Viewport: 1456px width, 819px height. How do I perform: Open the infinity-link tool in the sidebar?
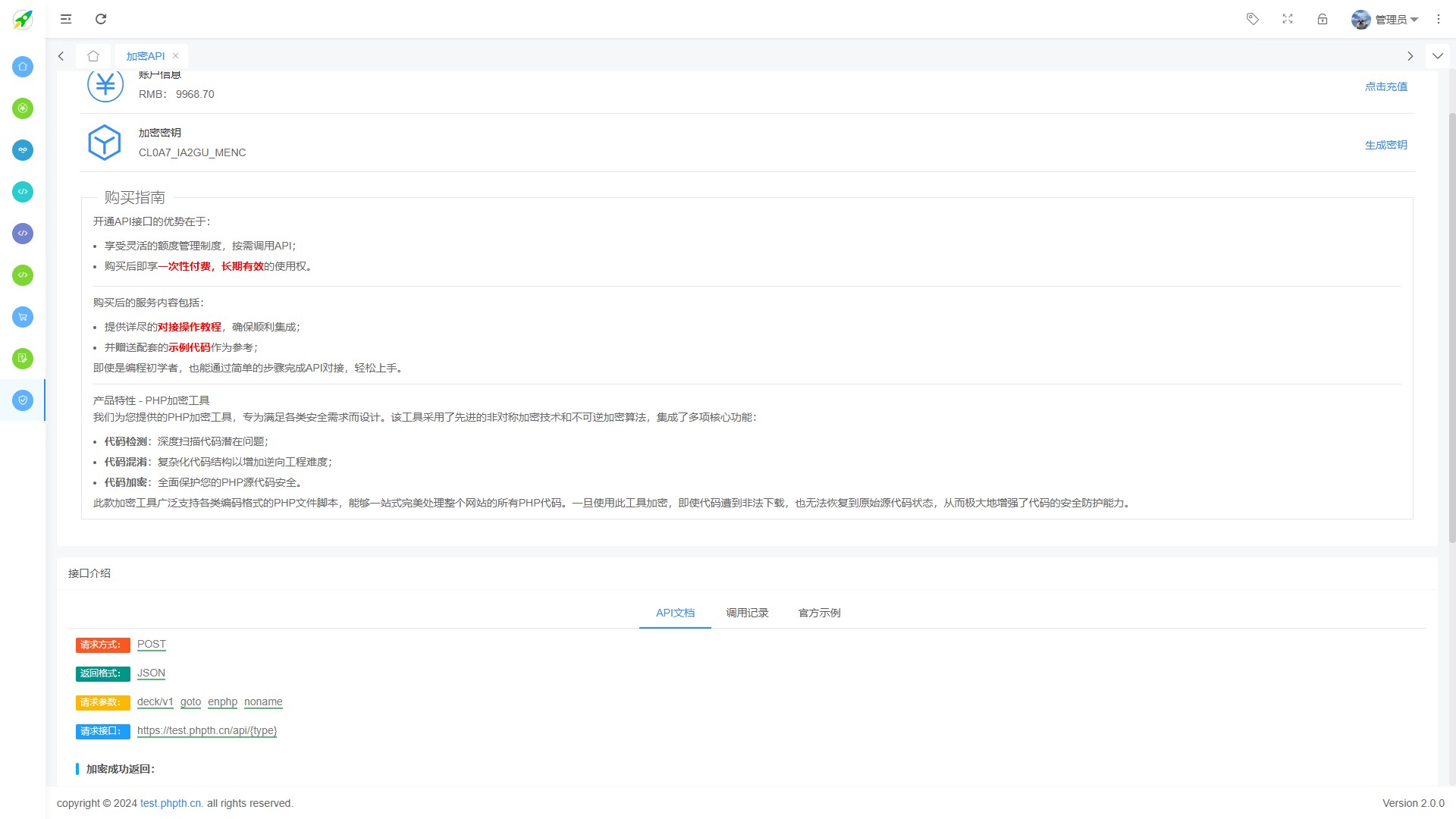[22, 150]
